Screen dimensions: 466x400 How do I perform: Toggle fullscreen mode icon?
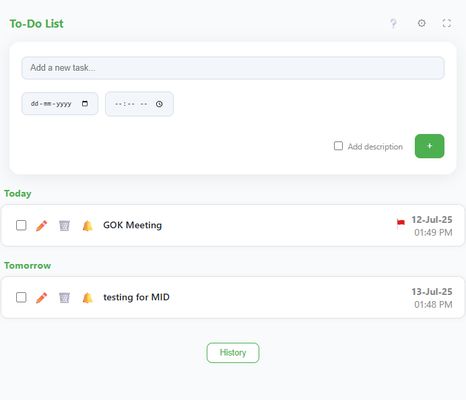point(447,23)
